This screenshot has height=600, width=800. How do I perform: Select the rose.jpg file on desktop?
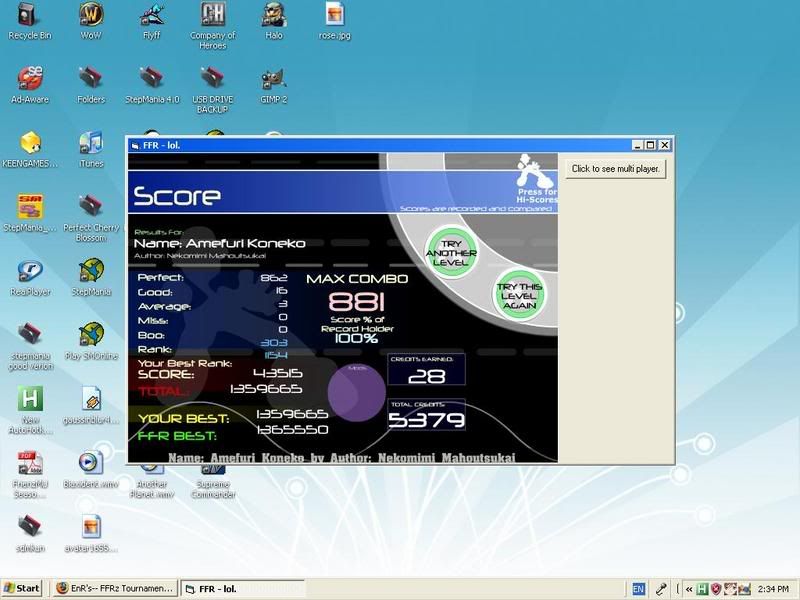point(334,15)
